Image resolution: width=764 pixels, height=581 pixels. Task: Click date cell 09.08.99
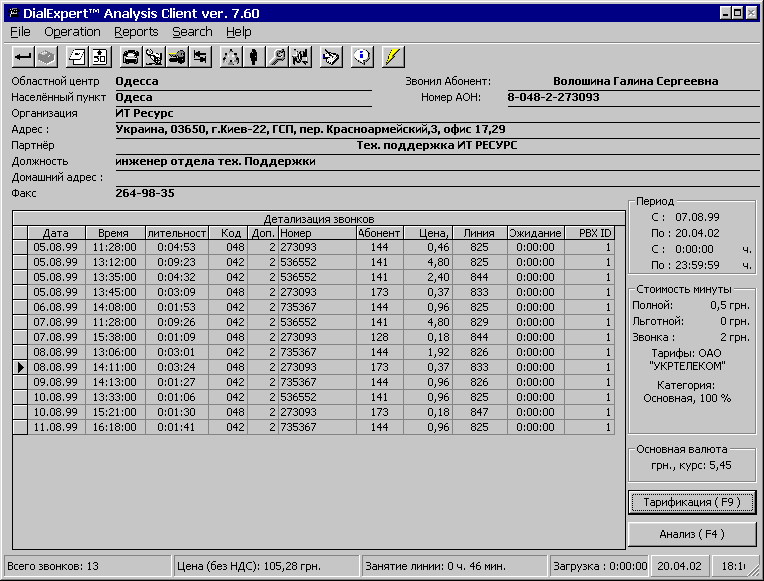click(56, 382)
